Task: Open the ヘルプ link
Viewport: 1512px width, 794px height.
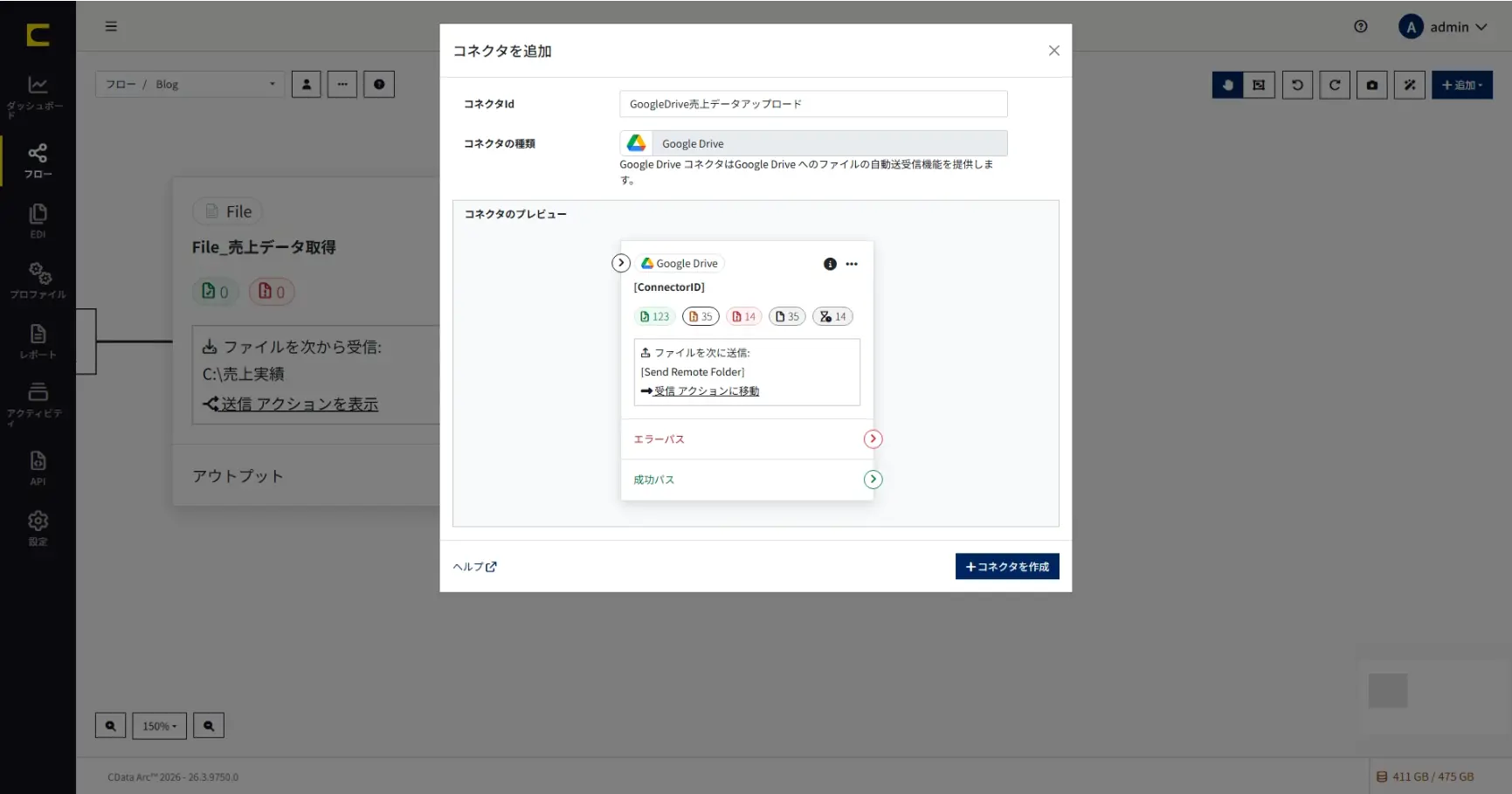Action: [474, 567]
